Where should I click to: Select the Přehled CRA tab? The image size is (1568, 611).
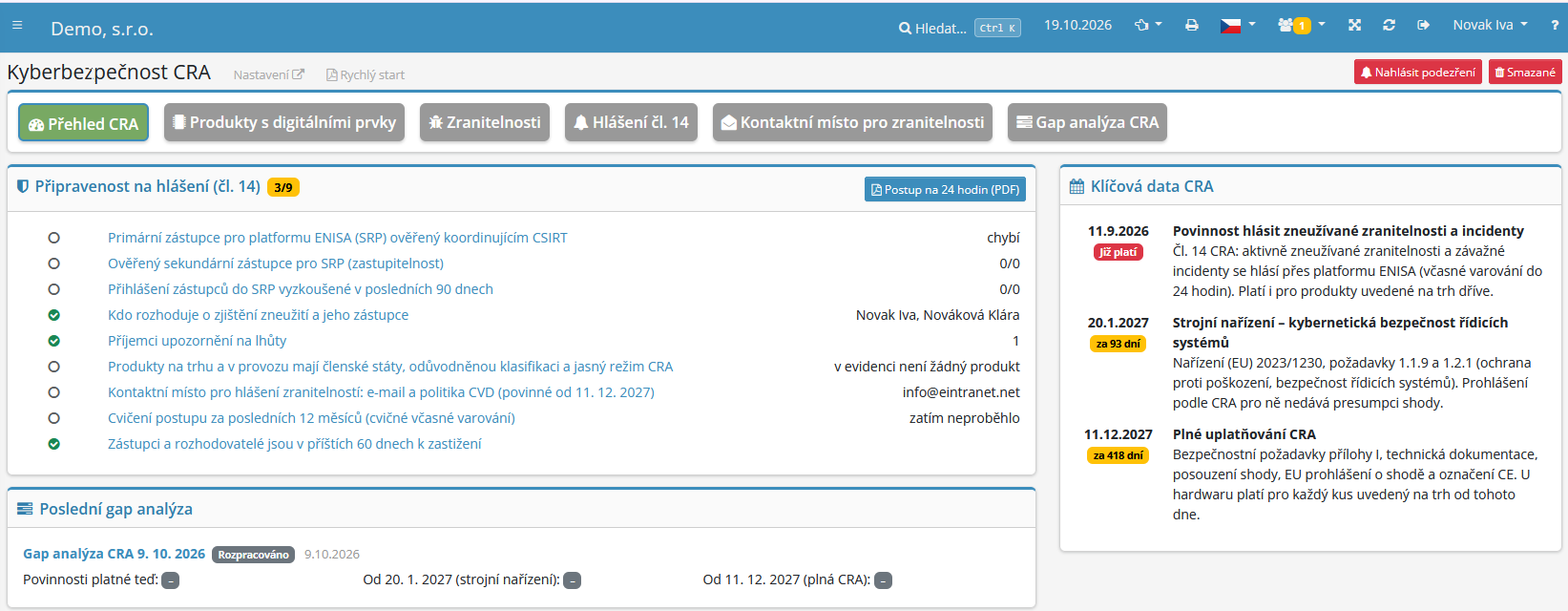click(83, 123)
